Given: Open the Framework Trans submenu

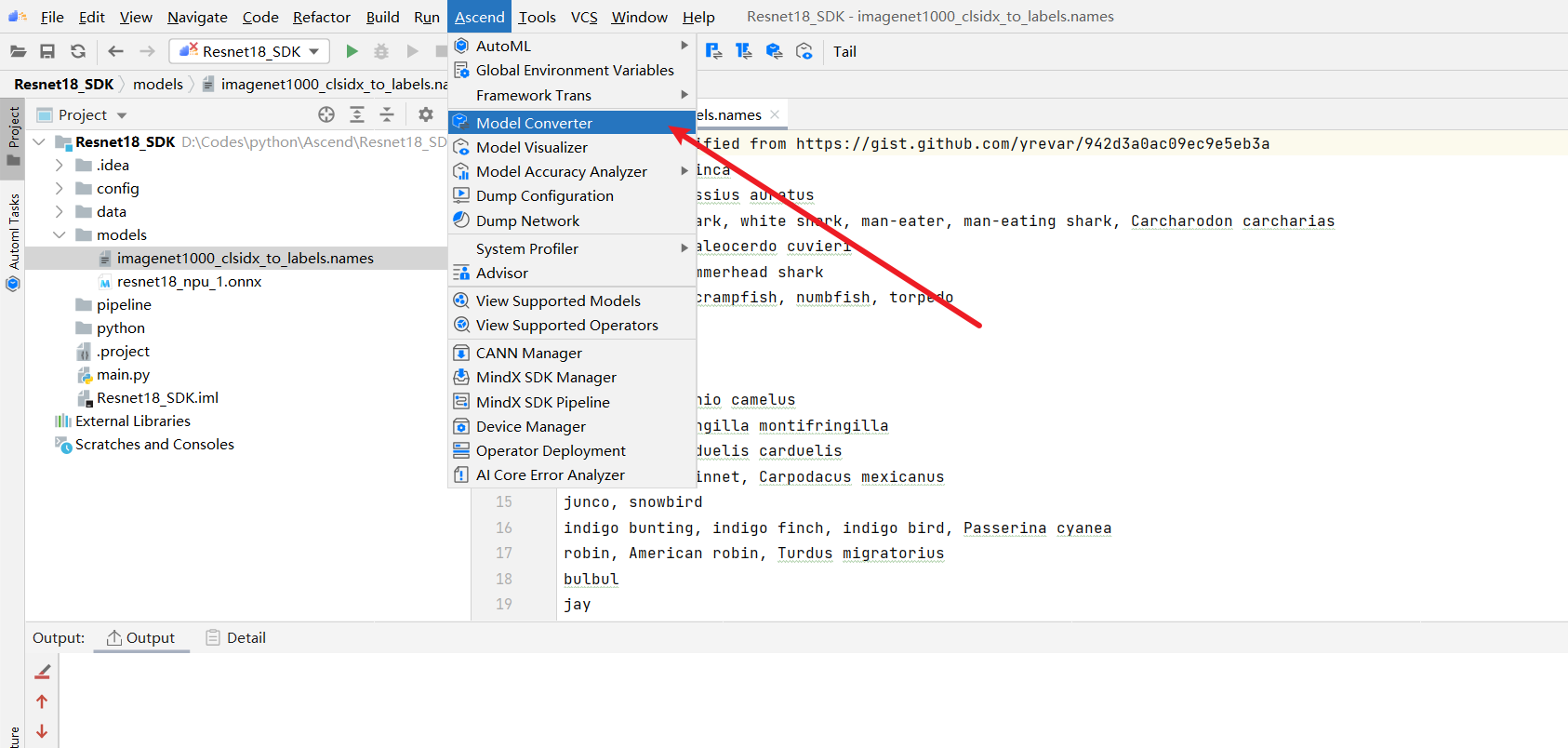Looking at the screenshot, I should (x=572, y=95).
